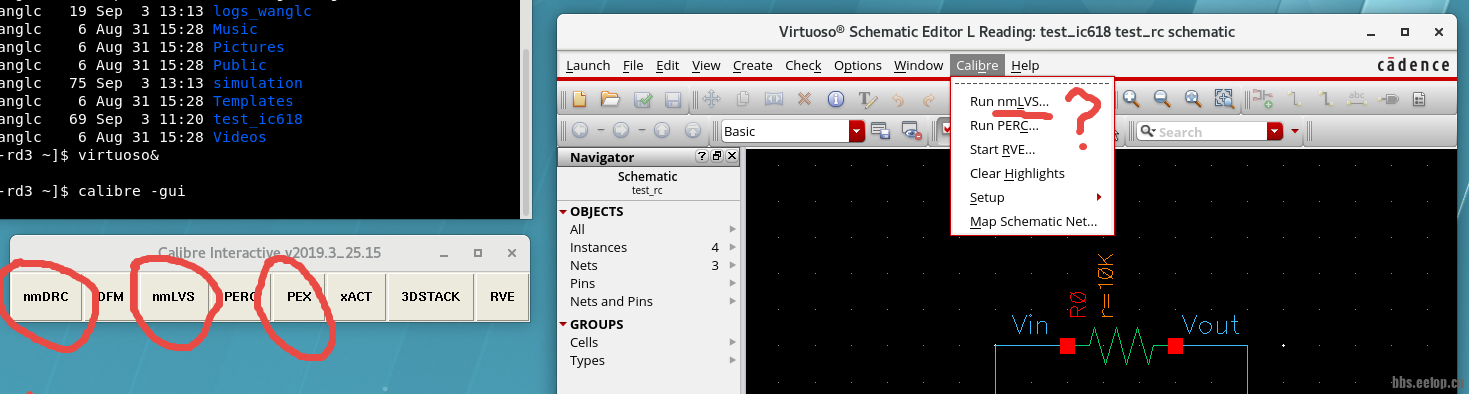The width and height of the screenshot is (1469, 394).
Task: Open the Launch menu
Action: [588, 65]
